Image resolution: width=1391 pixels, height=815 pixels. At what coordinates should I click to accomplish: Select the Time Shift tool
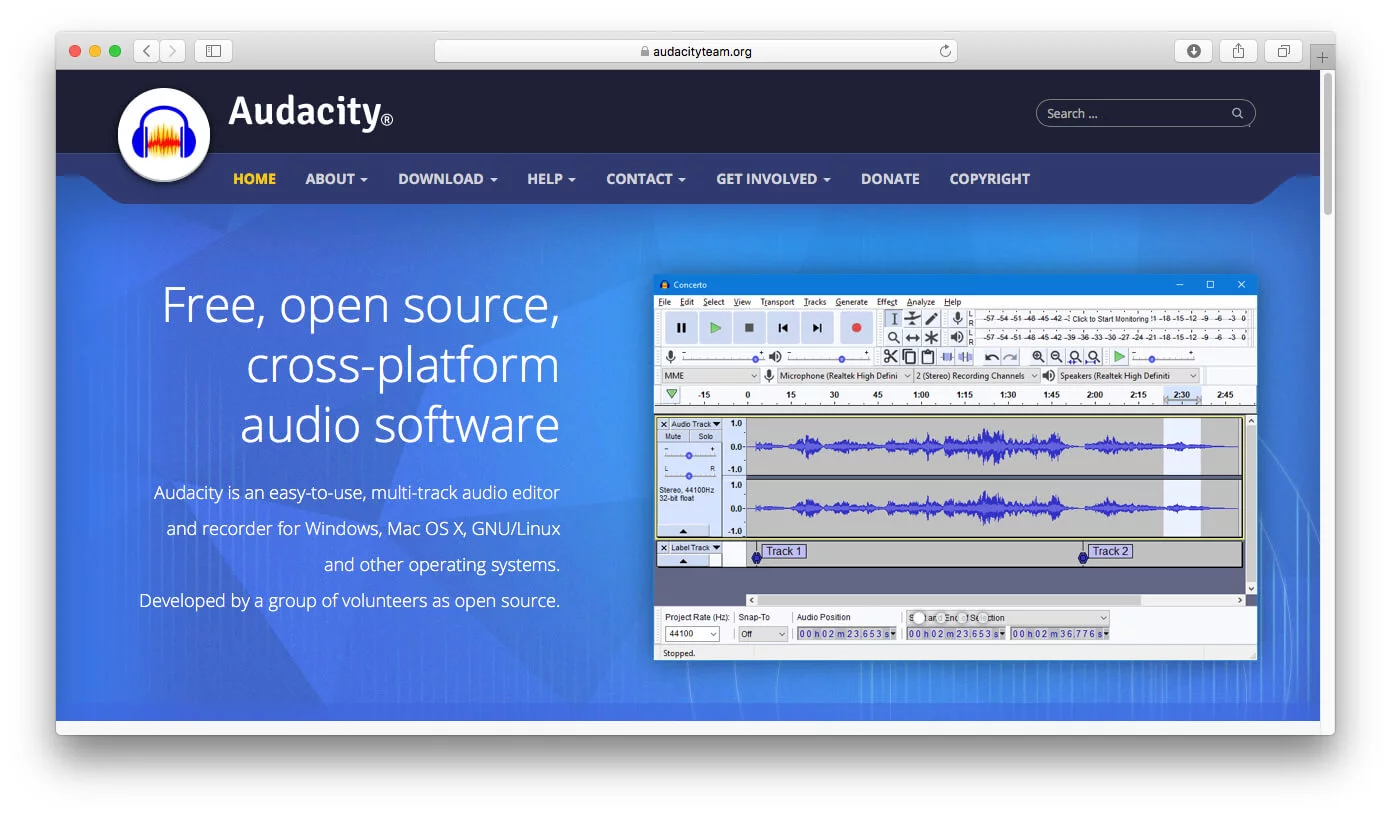pyautogui.click(x=912, y=338)
